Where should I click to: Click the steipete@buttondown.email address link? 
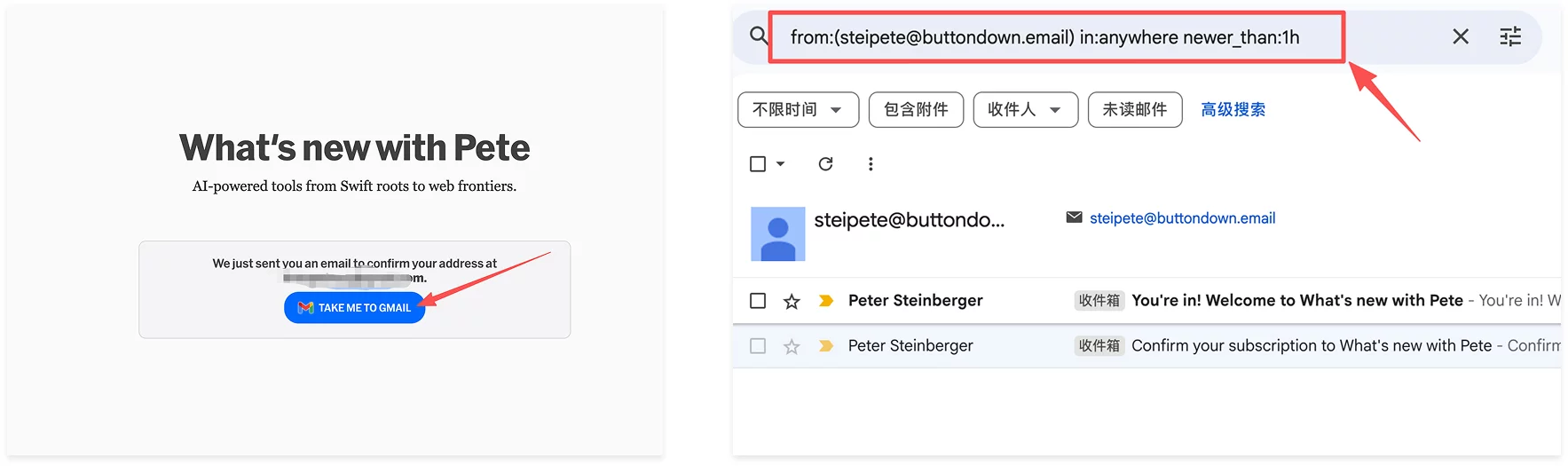pos(1182,218)
